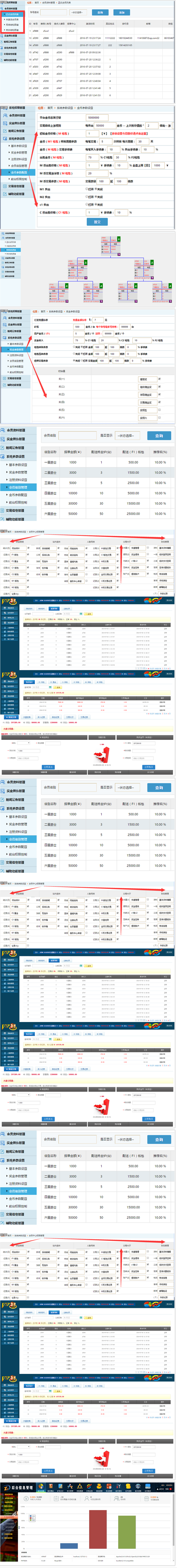Click 新闻公告管理 icon in 金币参数设置 page sidebar
Viewport: 177px width, 1568px height.
tap(5, 131)
